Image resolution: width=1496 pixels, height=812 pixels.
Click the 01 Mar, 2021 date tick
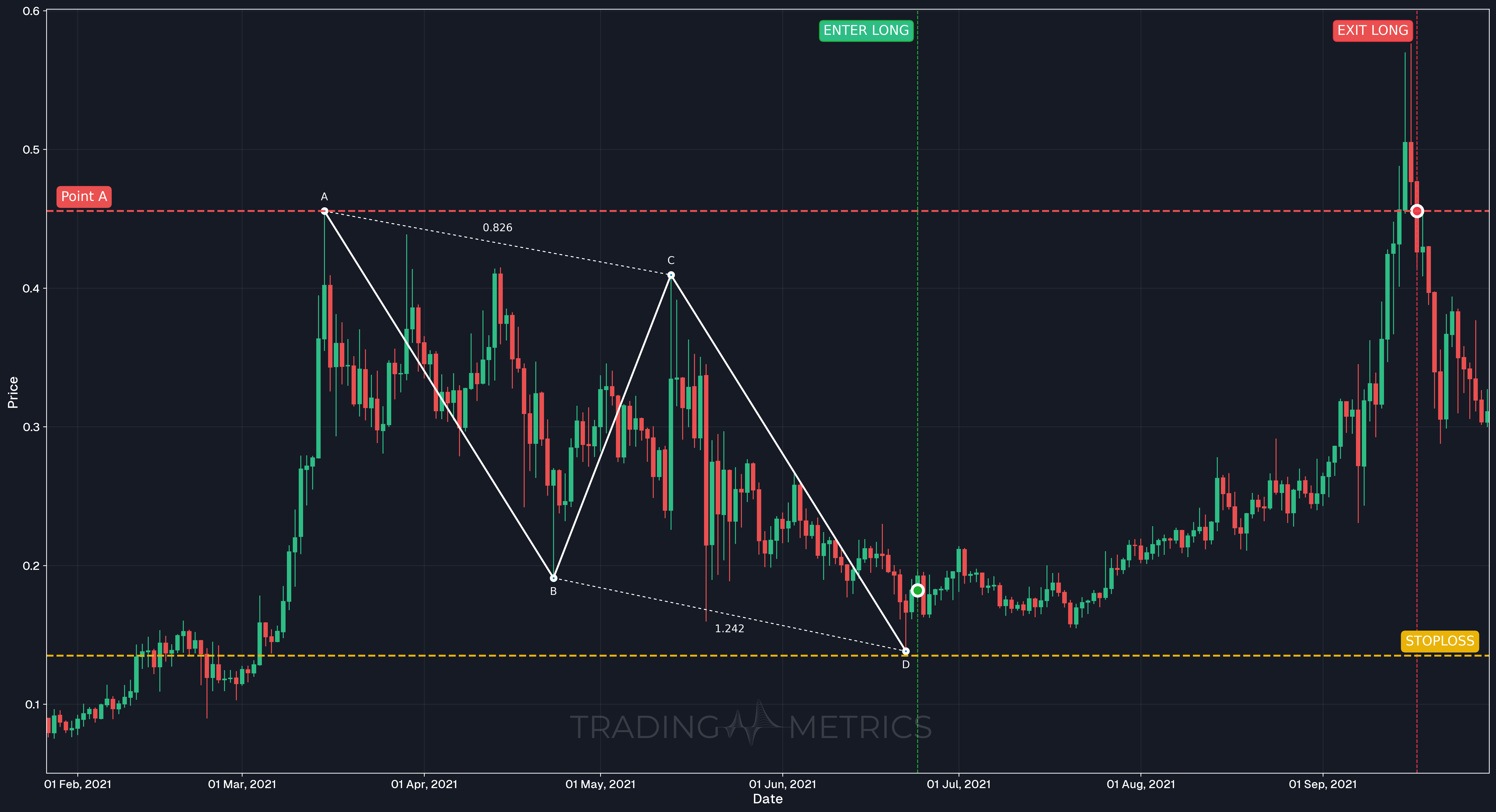242,784
